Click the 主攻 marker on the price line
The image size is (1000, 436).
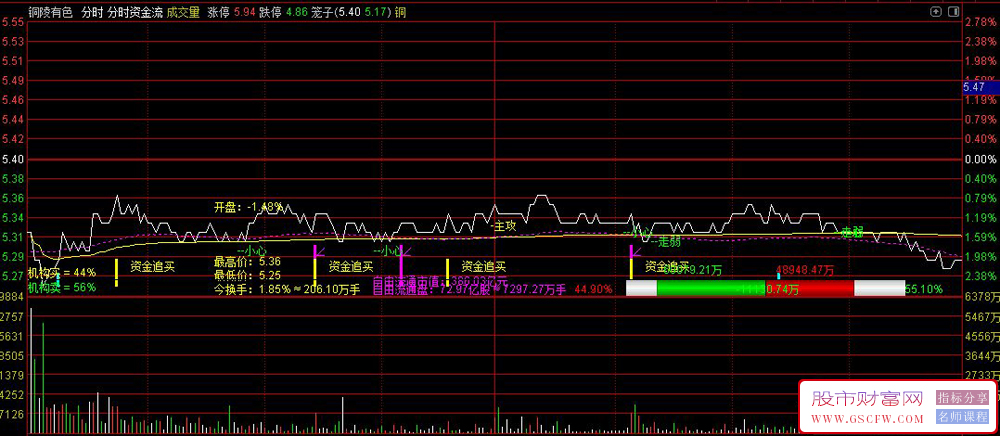[504, 224]
